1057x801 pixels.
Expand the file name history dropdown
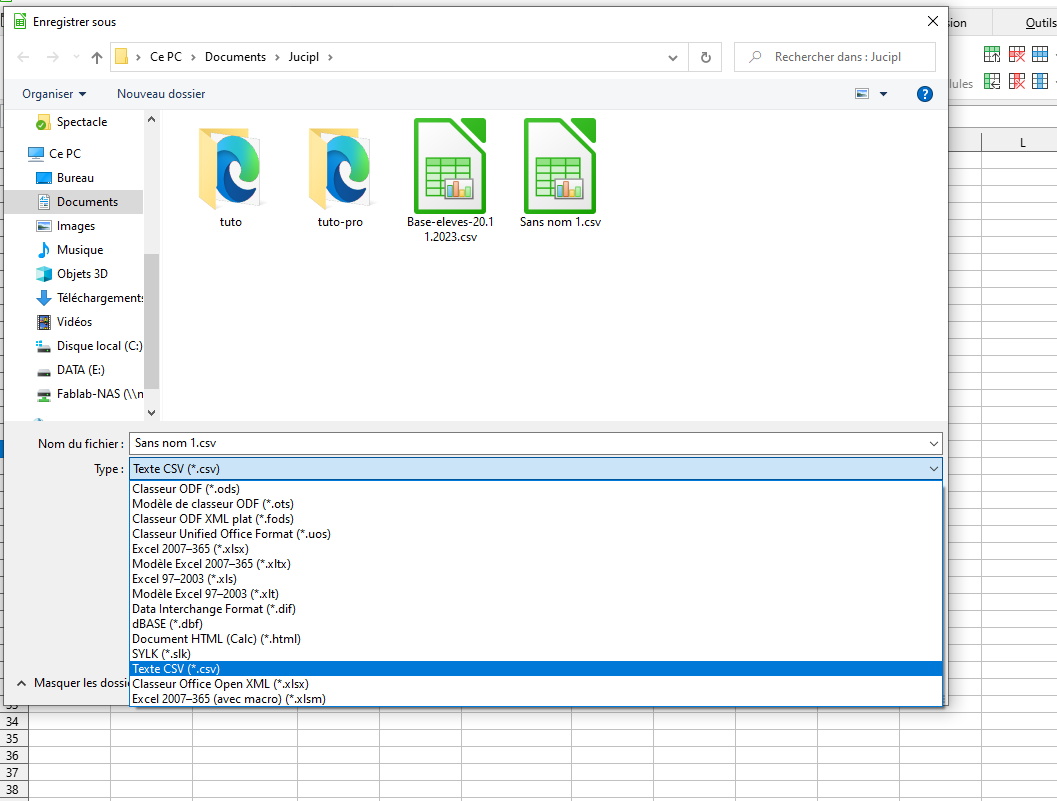tap(933, 443)
